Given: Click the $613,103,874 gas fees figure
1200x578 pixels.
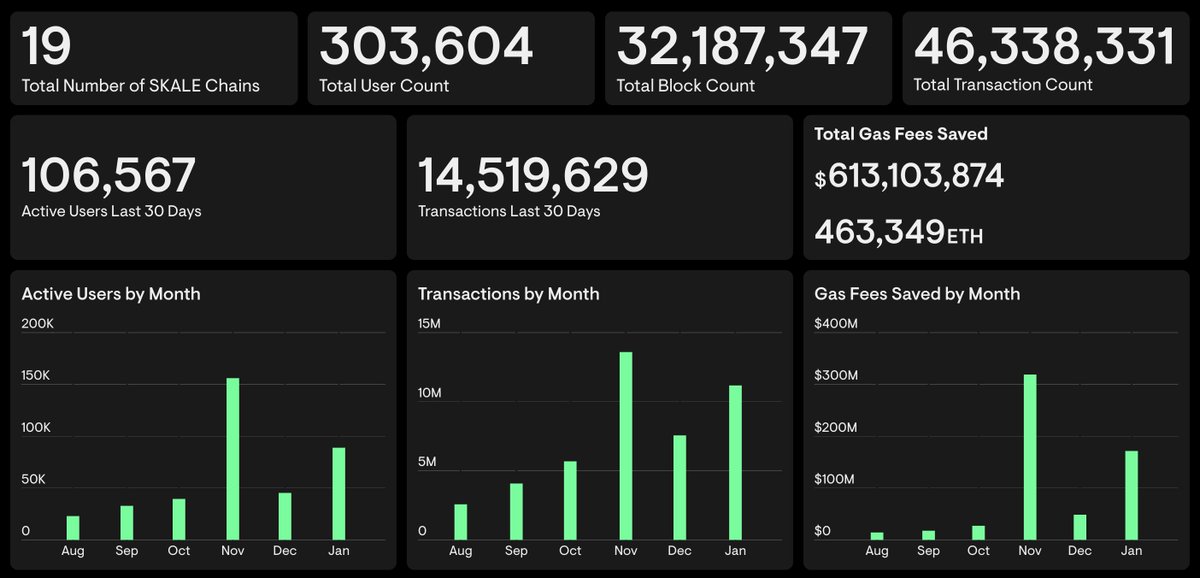Looking at the screenshot, I should [908, 177].
